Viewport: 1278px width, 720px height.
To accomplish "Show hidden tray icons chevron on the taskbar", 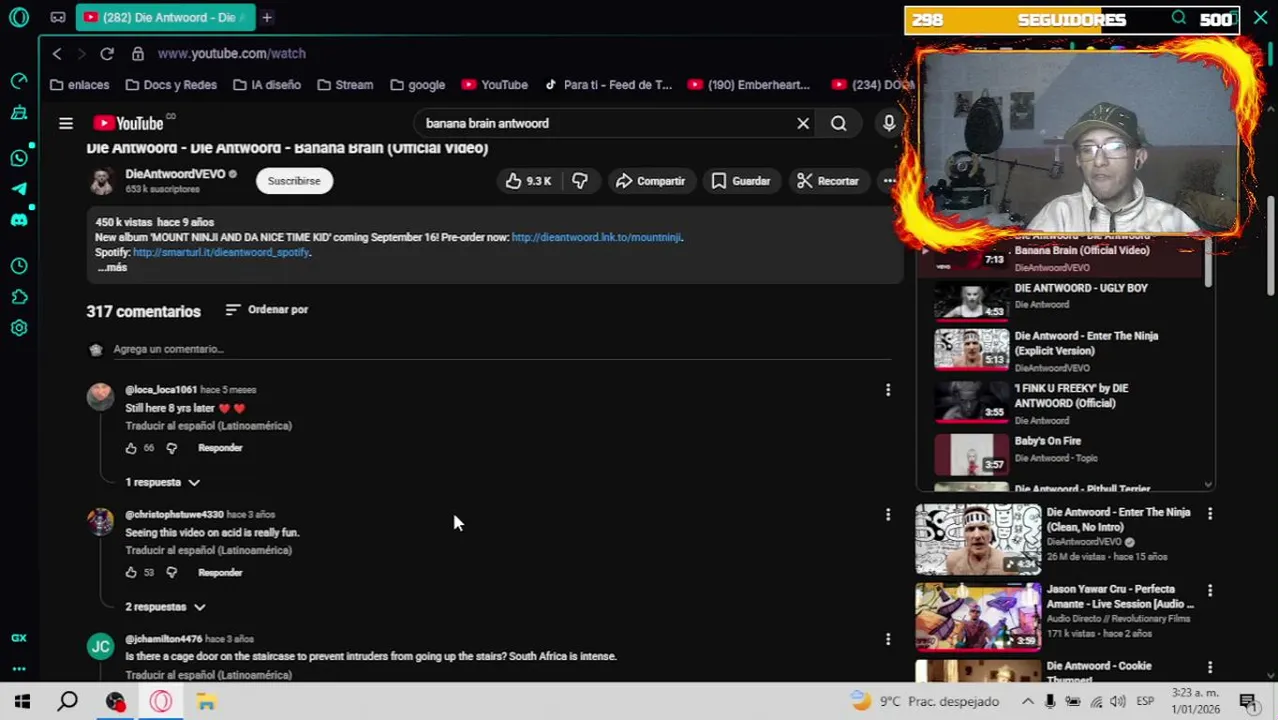I will (1027, 701).
